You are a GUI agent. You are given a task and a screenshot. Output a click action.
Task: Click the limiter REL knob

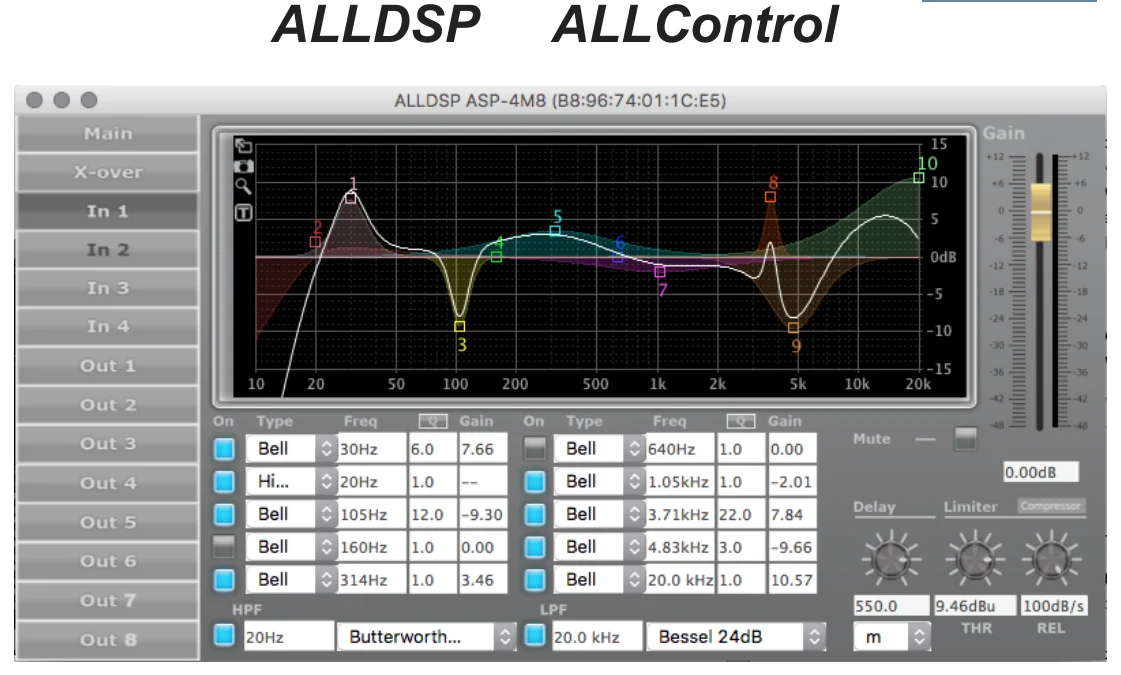click(1052, 559)
